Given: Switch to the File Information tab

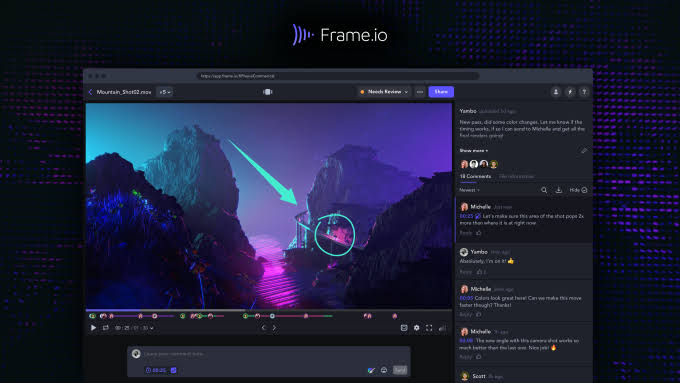Looking at the screenshot, I should click(x=516, y=177).
